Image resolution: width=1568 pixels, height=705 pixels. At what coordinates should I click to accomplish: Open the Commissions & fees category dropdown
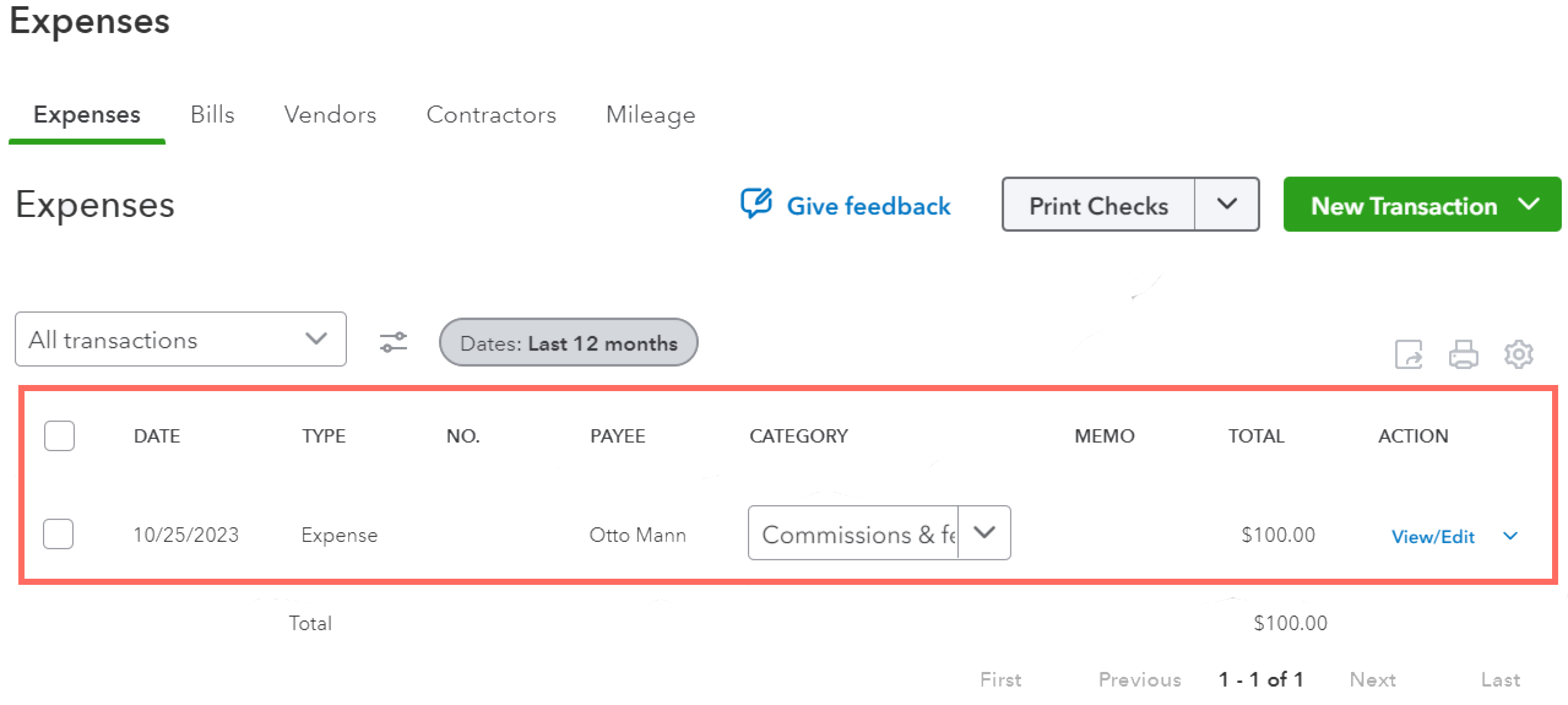point(984,533)
